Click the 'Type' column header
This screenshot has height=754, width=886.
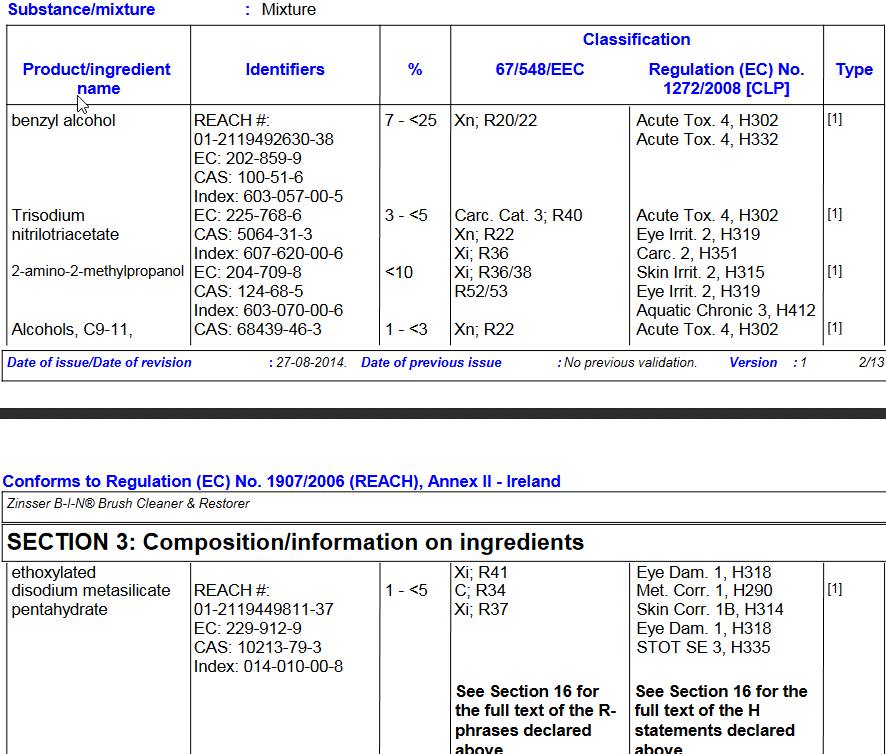coord(854,69)
